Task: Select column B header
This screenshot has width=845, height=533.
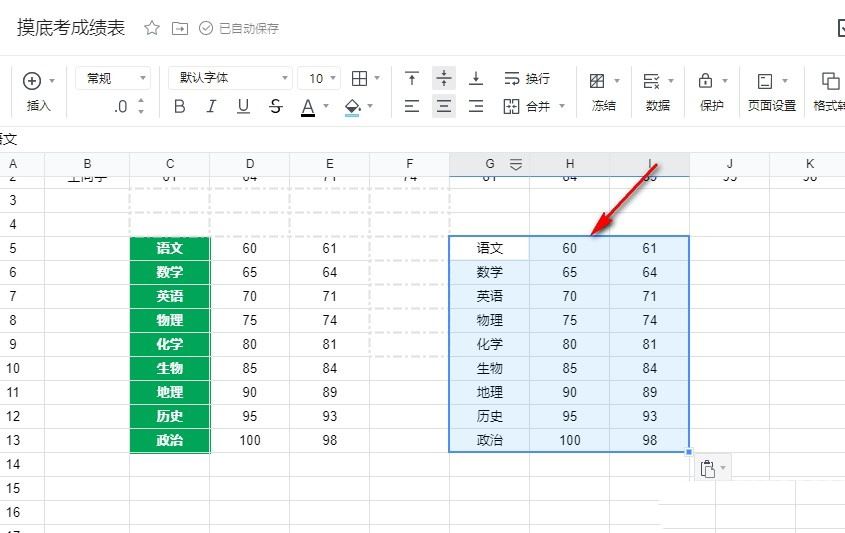Action: (87, 164)
